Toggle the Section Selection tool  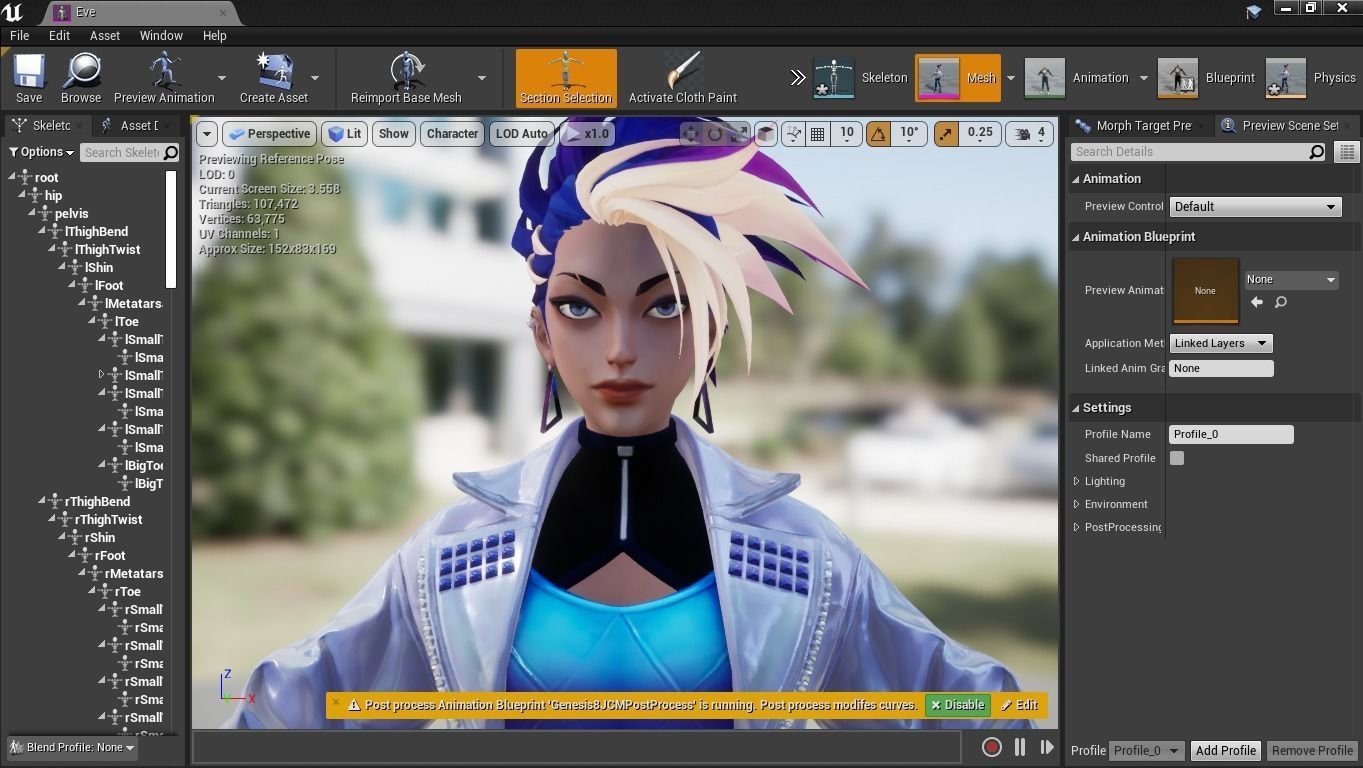click(x=566, y=78)
